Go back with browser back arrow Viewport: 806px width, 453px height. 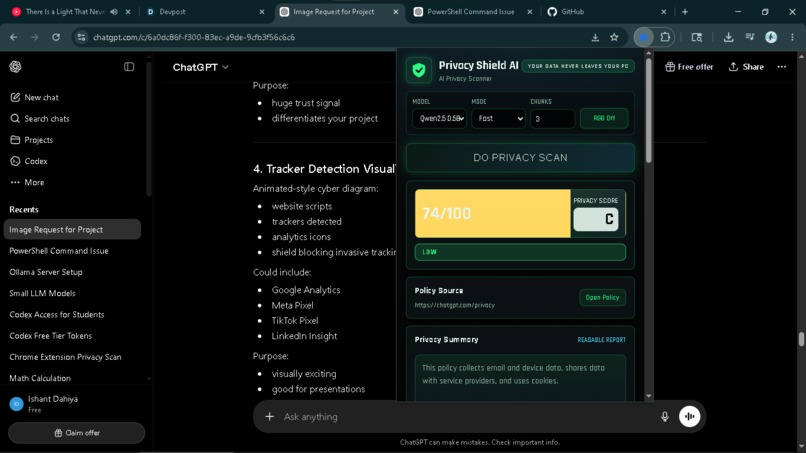click(x=14, y=37)
